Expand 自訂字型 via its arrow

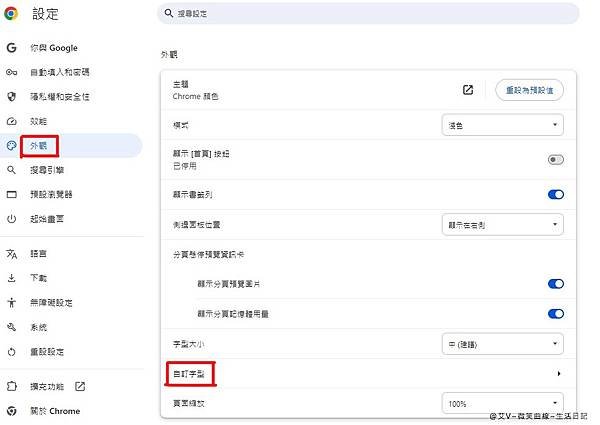coord(559,373)
